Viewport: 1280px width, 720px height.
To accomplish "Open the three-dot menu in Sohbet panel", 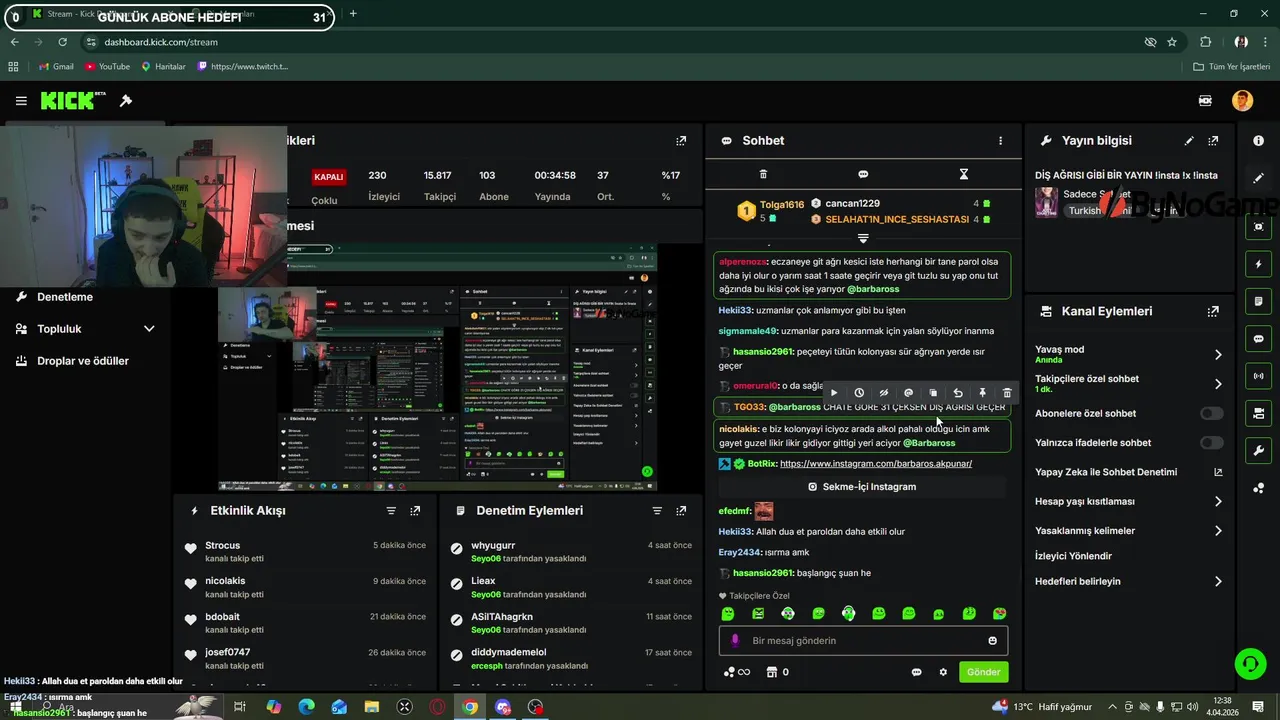I will pyautogui.click(x=1000, y=141).
